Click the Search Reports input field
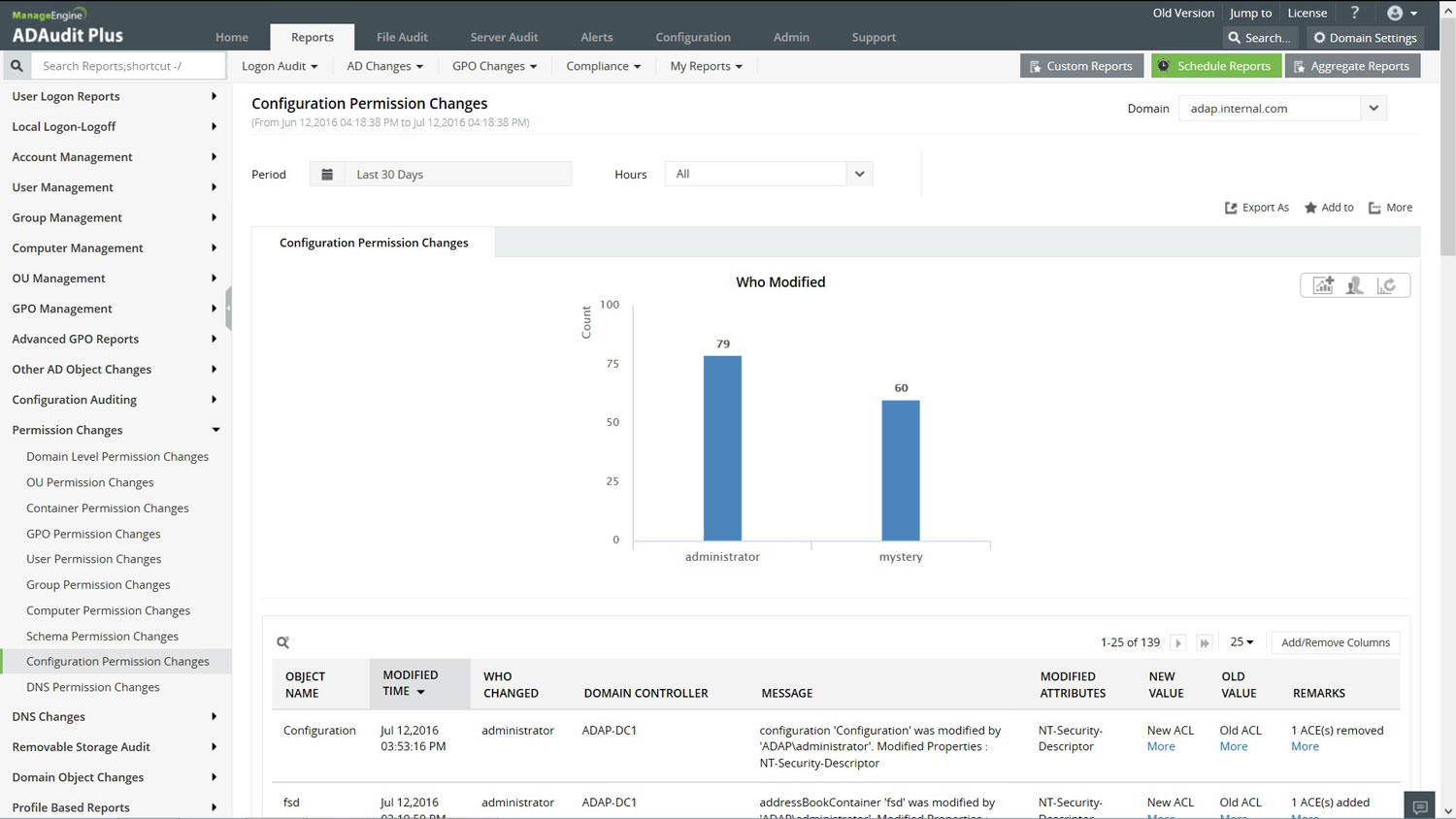The height and width of the screenshot is (819, 1456). pyautogui.click(x=126, y=66)
